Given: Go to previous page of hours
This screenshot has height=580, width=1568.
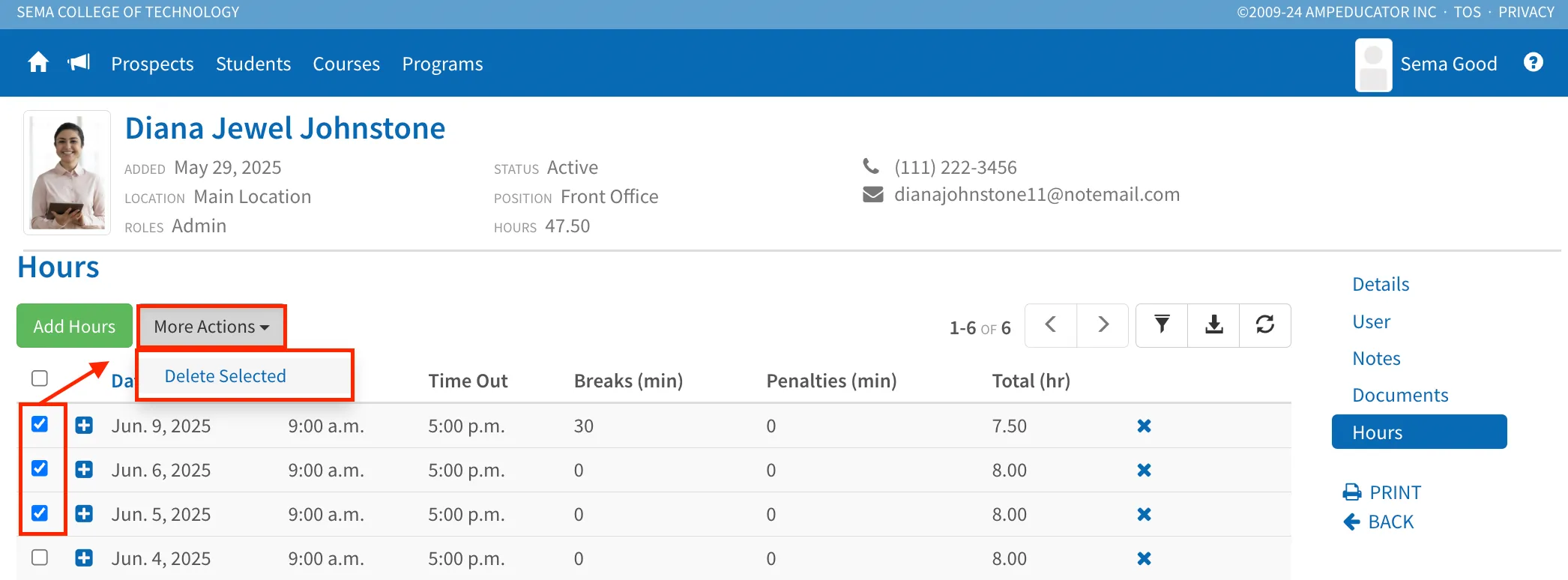Looking at the screenshot, I should 1051,325.
